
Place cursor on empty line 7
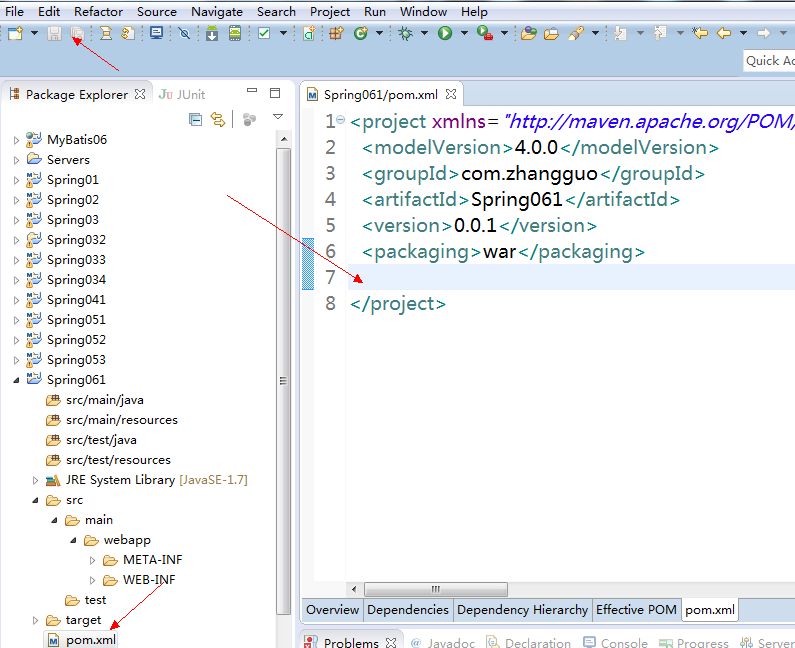click(x=571, y=277)
